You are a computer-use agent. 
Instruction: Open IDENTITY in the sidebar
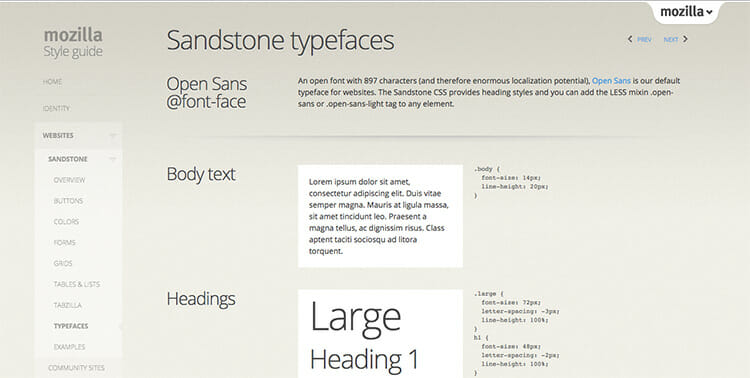(56, 109)
